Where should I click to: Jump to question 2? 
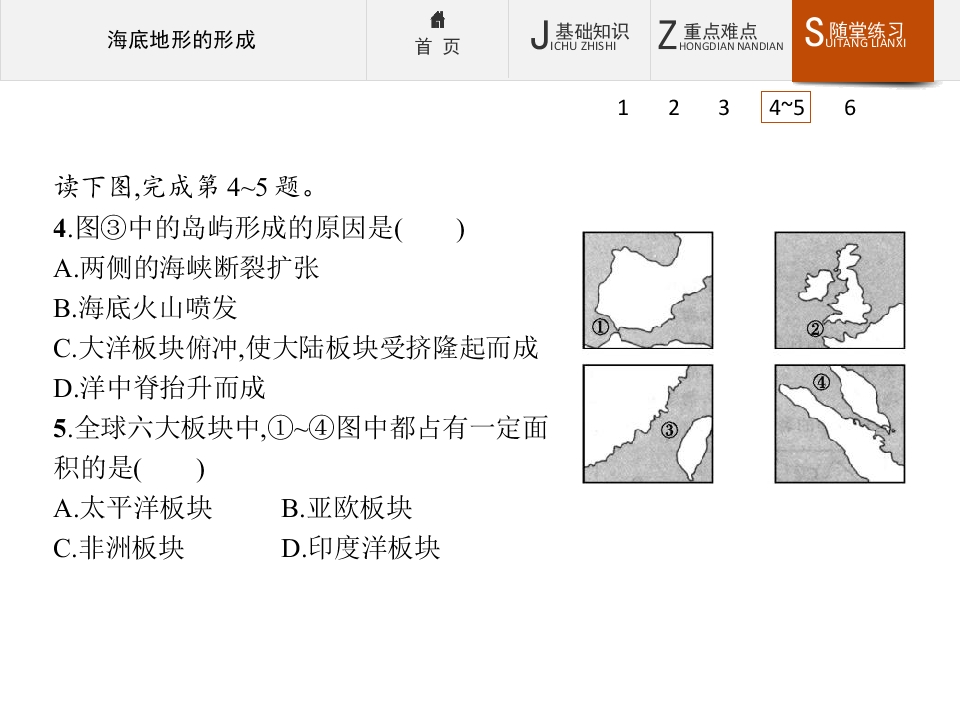673,108
